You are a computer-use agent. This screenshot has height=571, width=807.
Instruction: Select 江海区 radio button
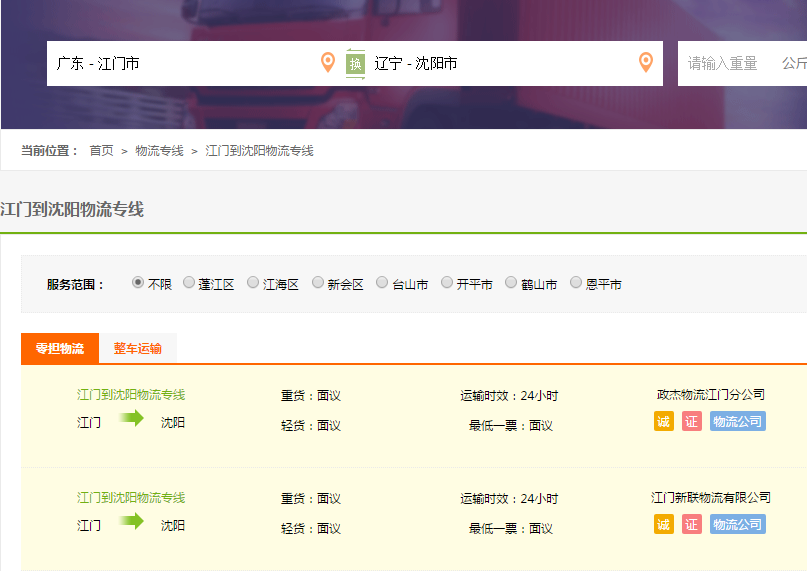pos(253,282)
